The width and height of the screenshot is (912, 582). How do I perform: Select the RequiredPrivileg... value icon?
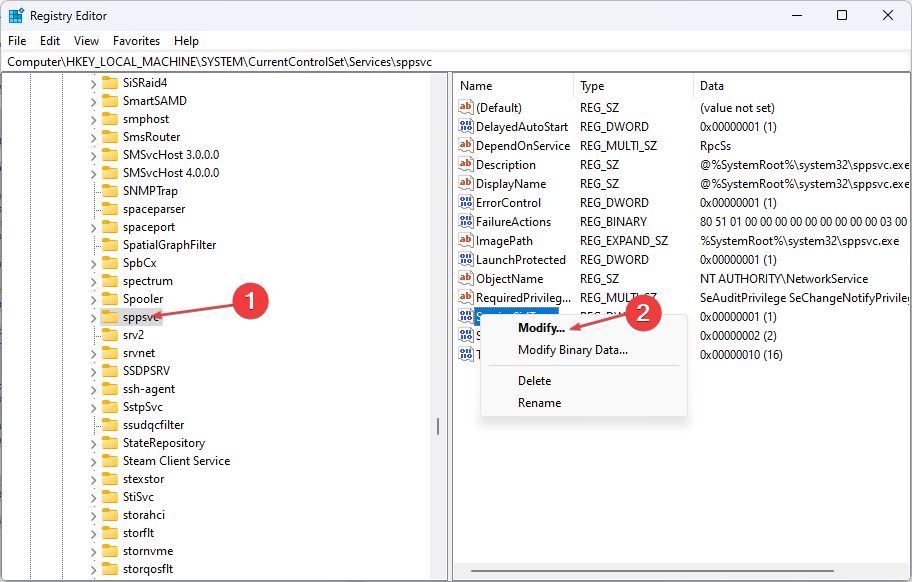pos(466,297)
